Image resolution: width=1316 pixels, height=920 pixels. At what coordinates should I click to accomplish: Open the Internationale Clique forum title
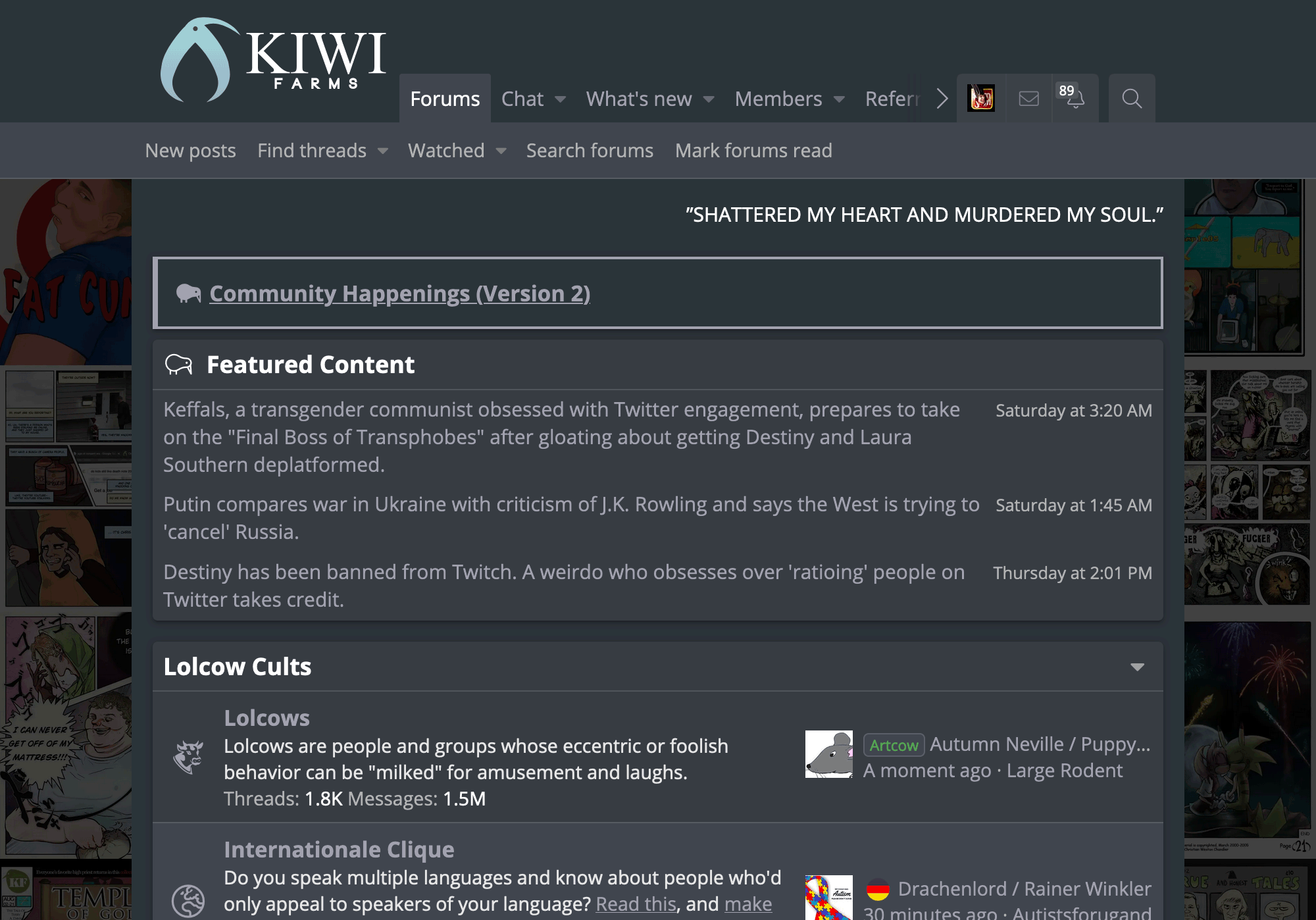[339, 850]
